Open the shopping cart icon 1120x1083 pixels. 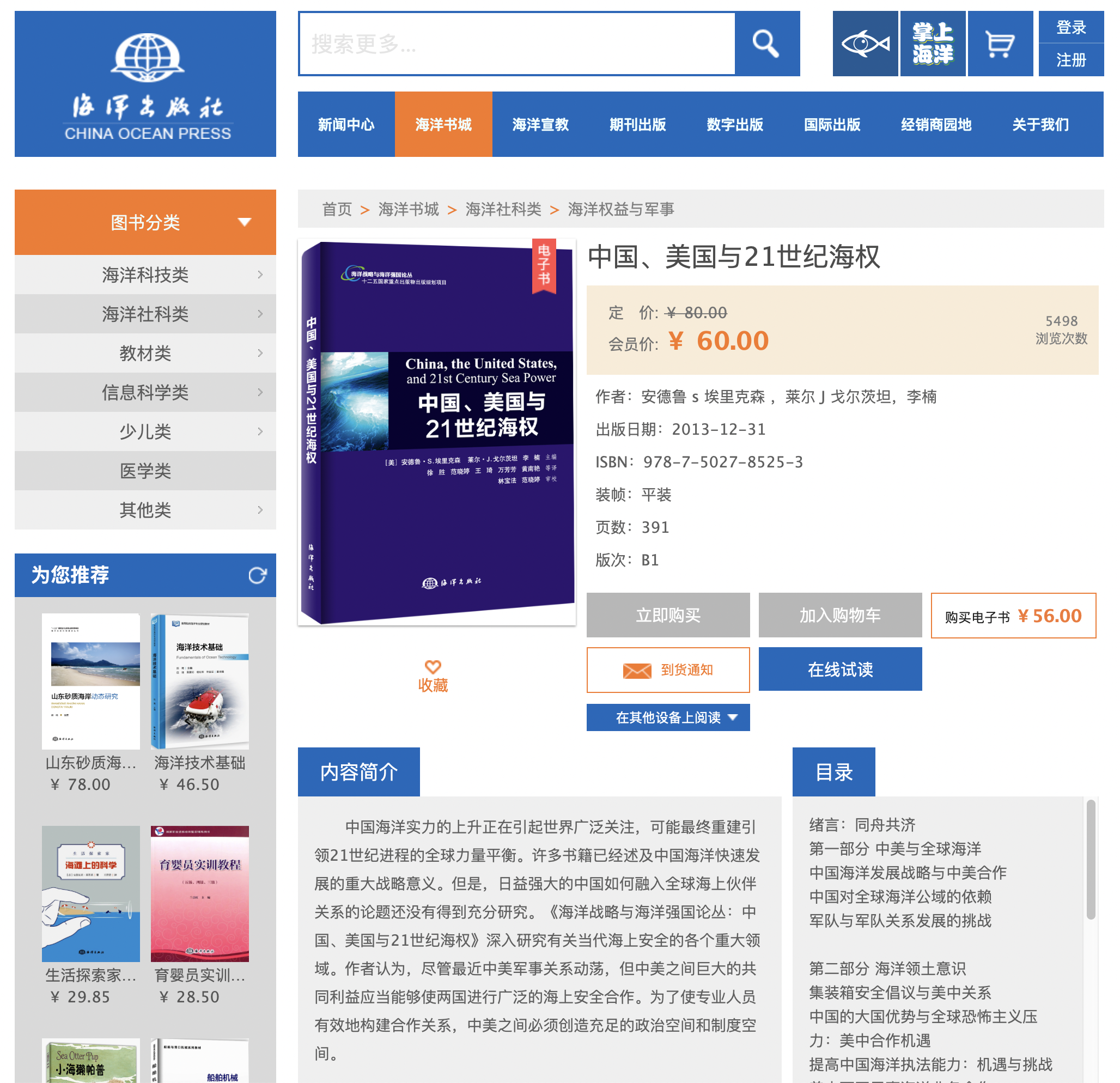coord(1000,44)
